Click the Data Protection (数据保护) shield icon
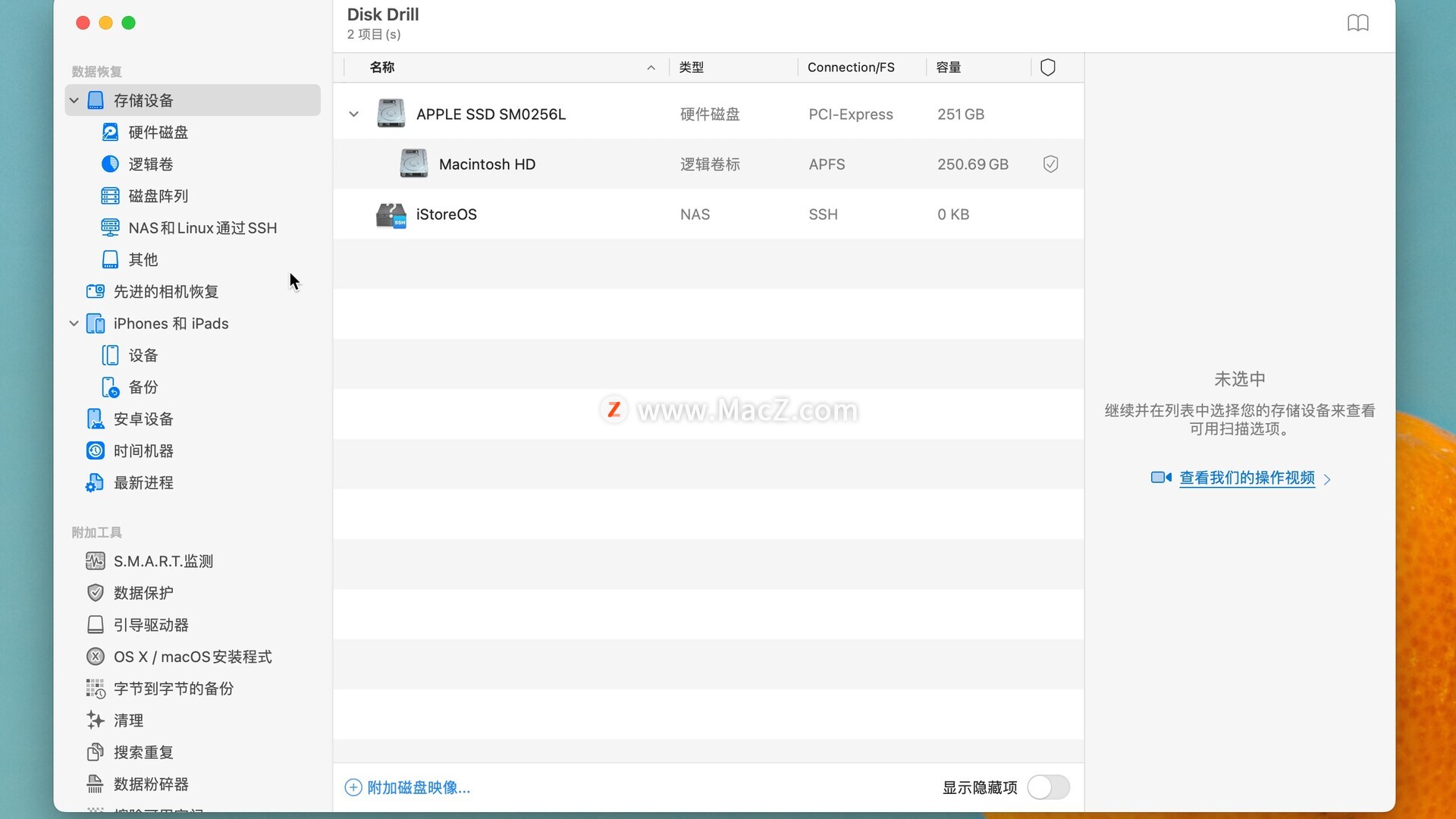The image size is (1456, 819). [96, 593]
